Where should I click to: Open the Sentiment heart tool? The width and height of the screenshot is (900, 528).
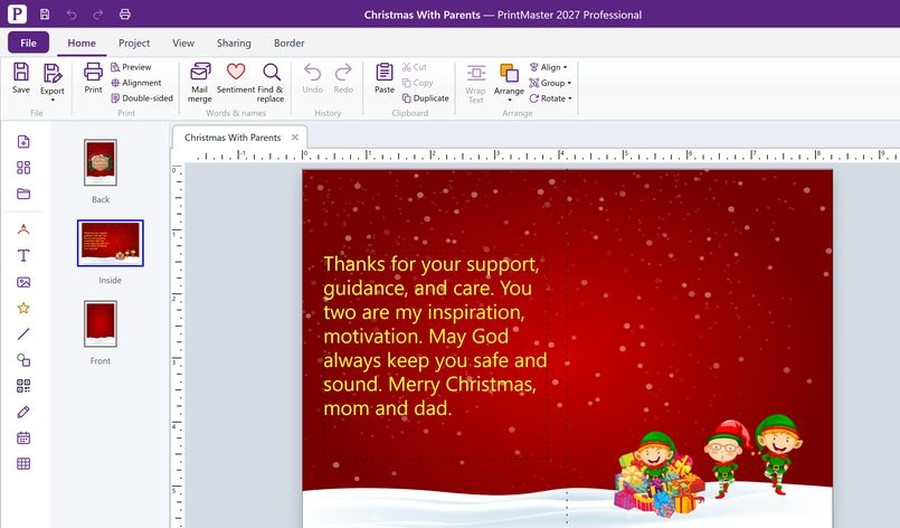(x=236, y=78)
